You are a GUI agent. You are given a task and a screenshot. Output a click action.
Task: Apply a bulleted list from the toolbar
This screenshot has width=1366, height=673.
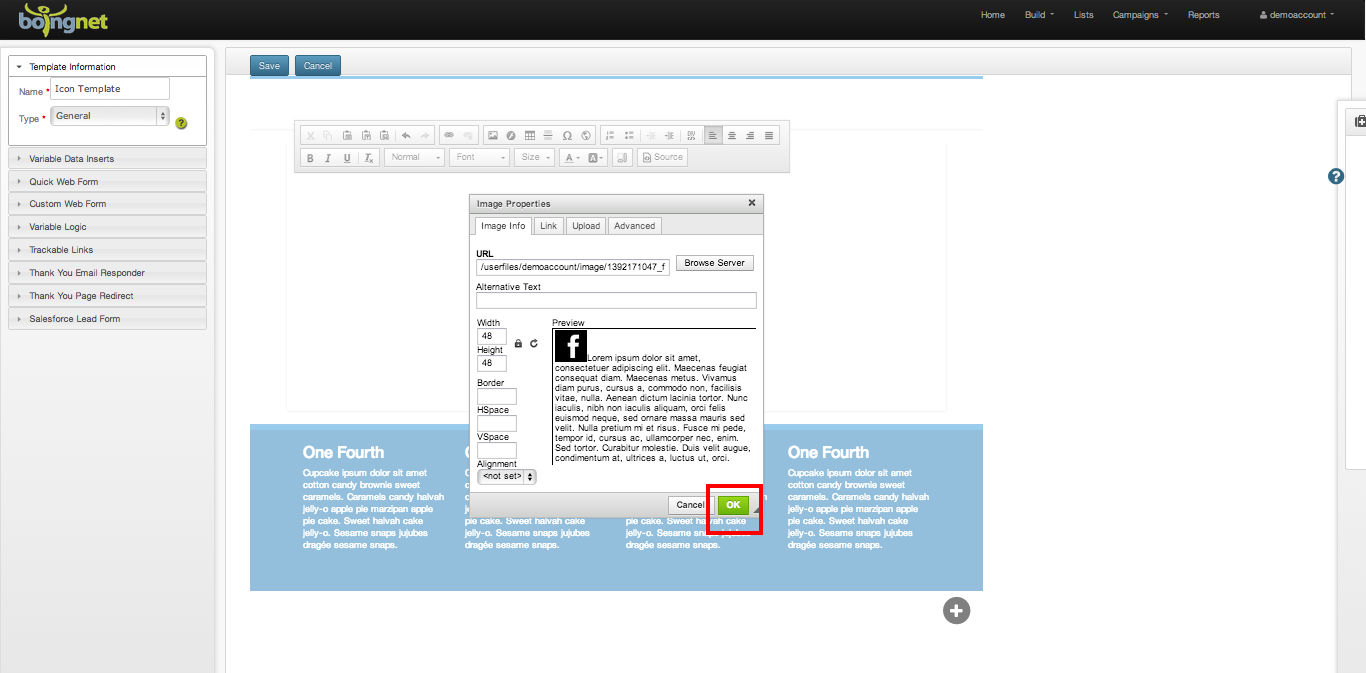pos(629,135)
